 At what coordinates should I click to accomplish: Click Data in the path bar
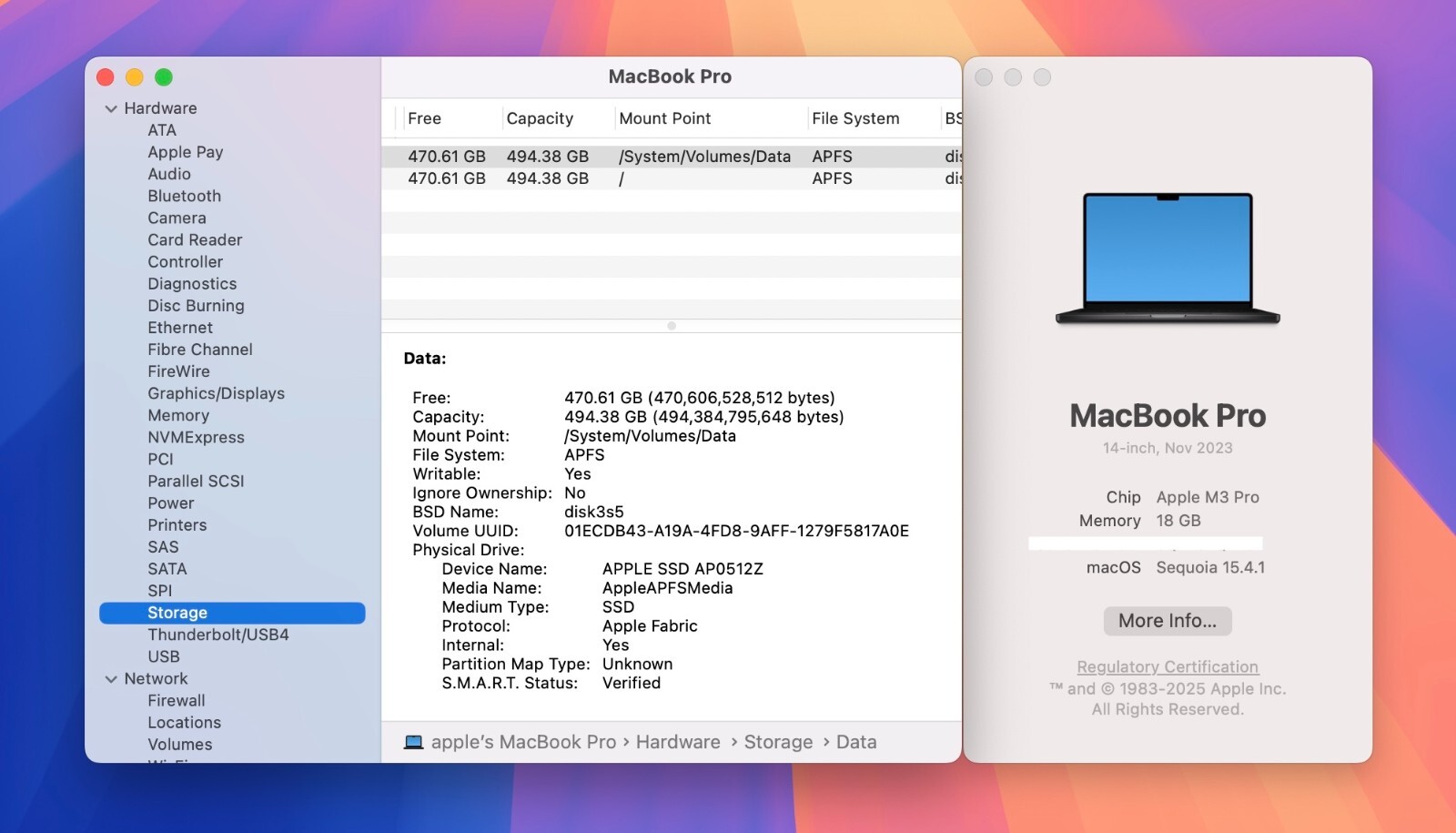pos(856,742)
